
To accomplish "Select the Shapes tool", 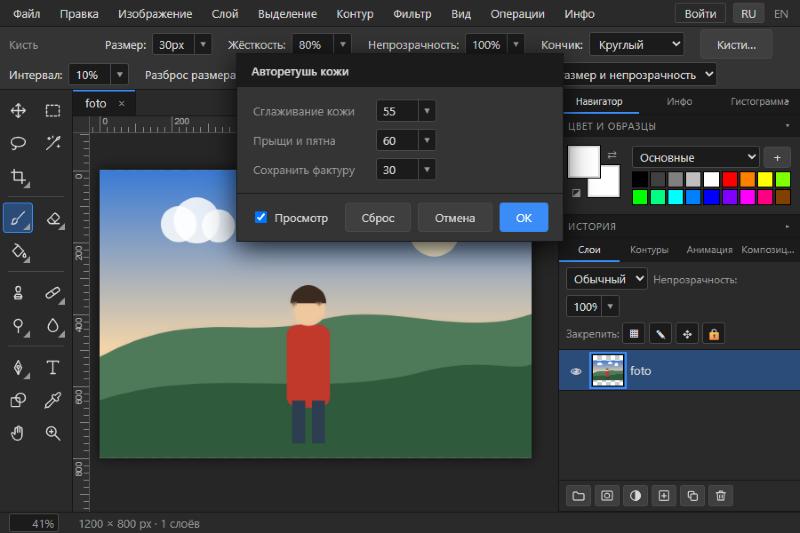I will pos(18,400).
